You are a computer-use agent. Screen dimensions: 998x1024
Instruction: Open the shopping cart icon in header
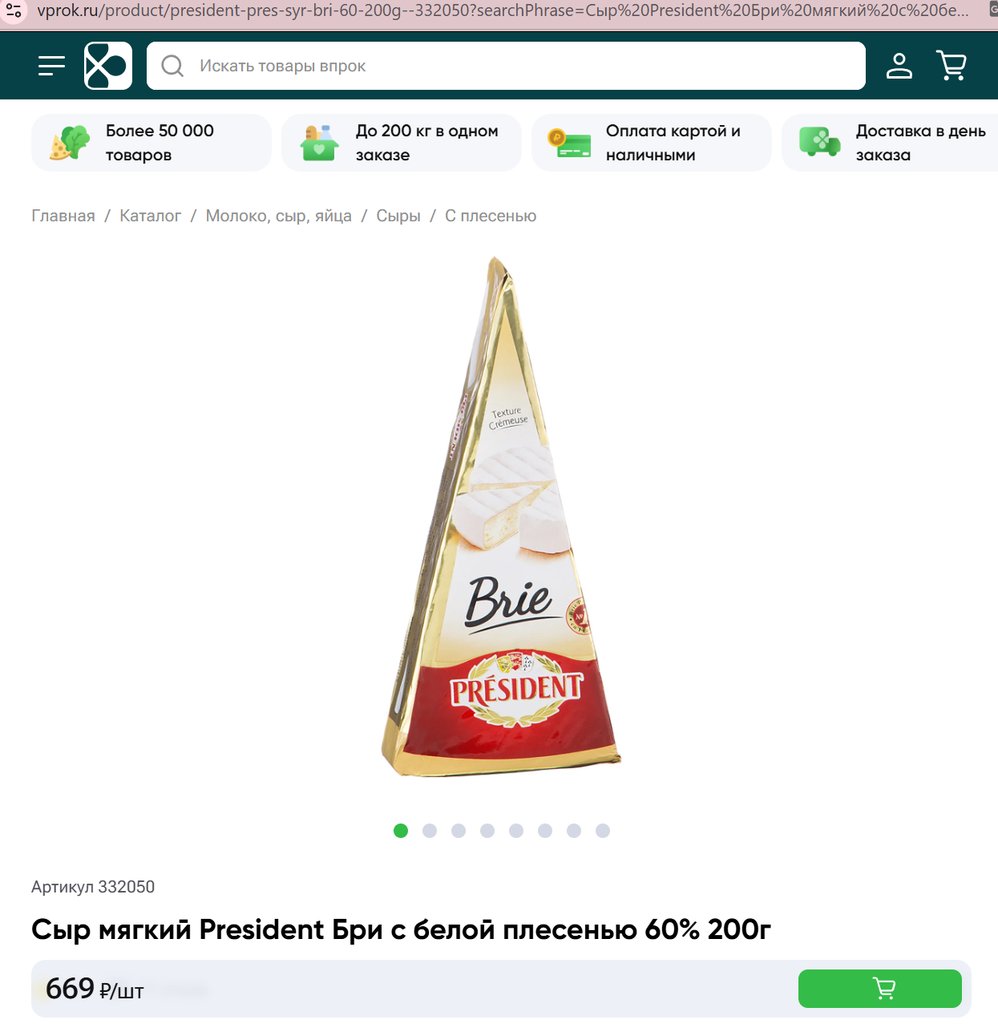[952, 65]
